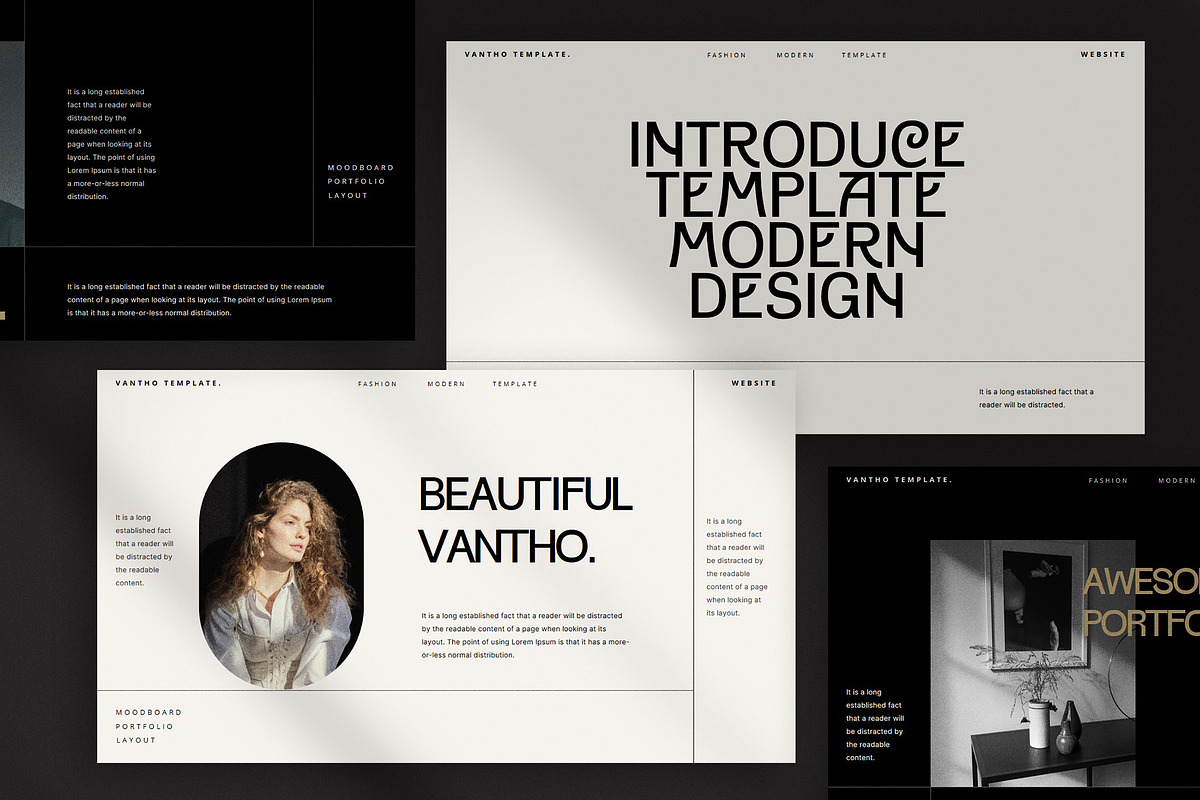Click the white paragraph on Awesome Portfolio slide
This screenshot has height=800, width=1200.
[875, 725]
